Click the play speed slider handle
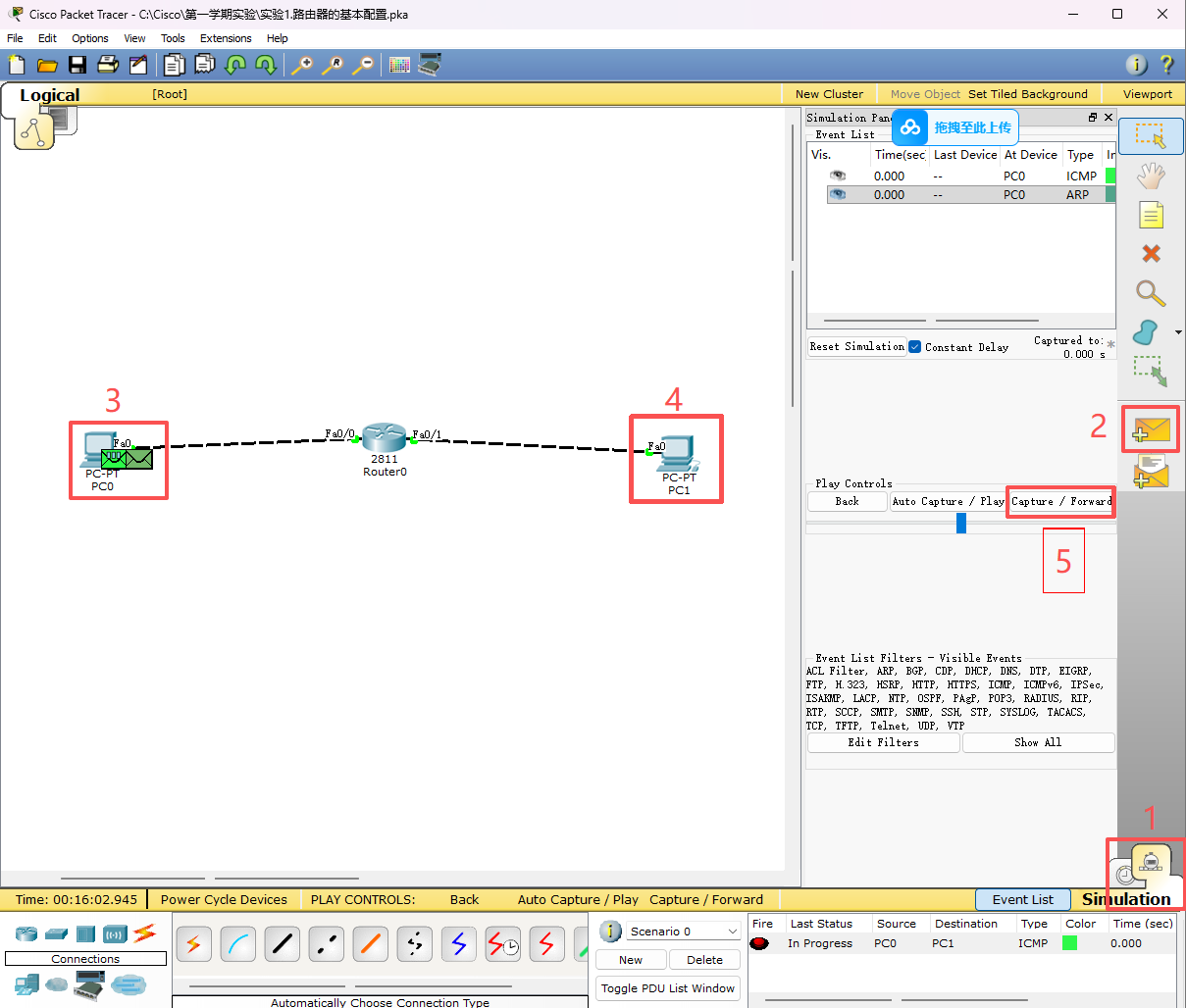The width and height of the screenshot is (1186, 1008). (961, 524)
